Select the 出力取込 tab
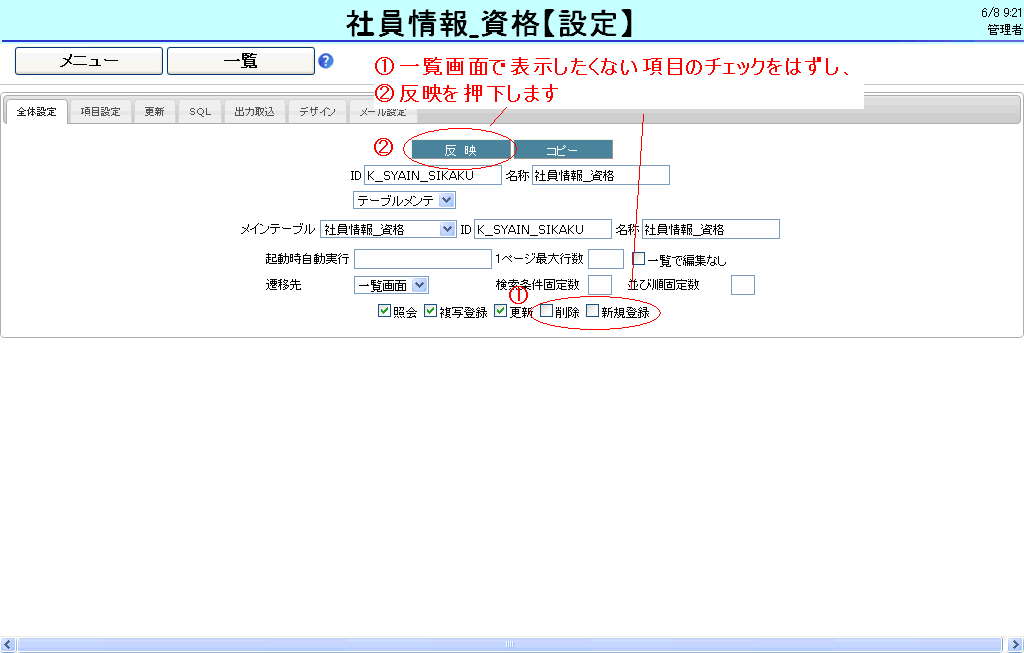 [x=254, y=112]
